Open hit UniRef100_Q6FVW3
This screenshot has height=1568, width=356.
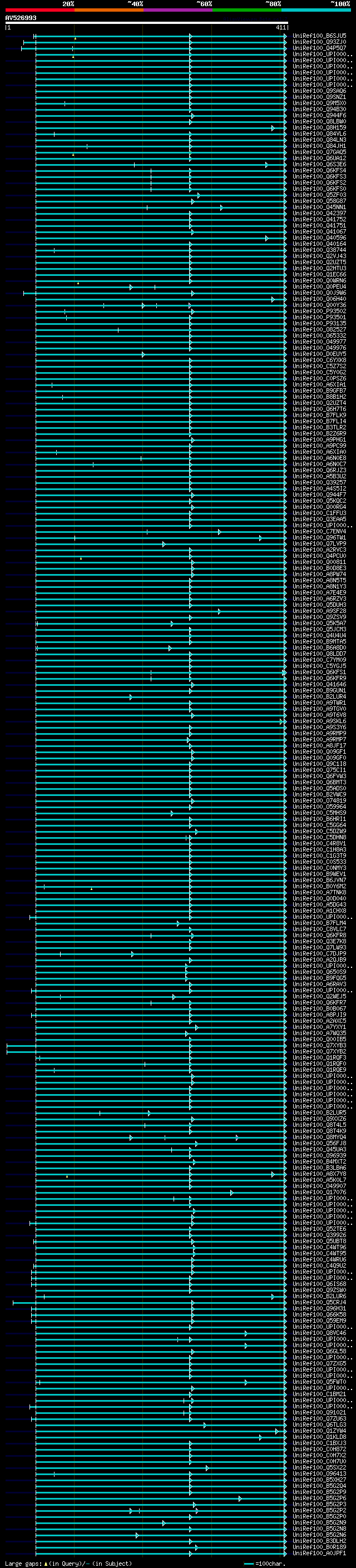coord(319,776)
